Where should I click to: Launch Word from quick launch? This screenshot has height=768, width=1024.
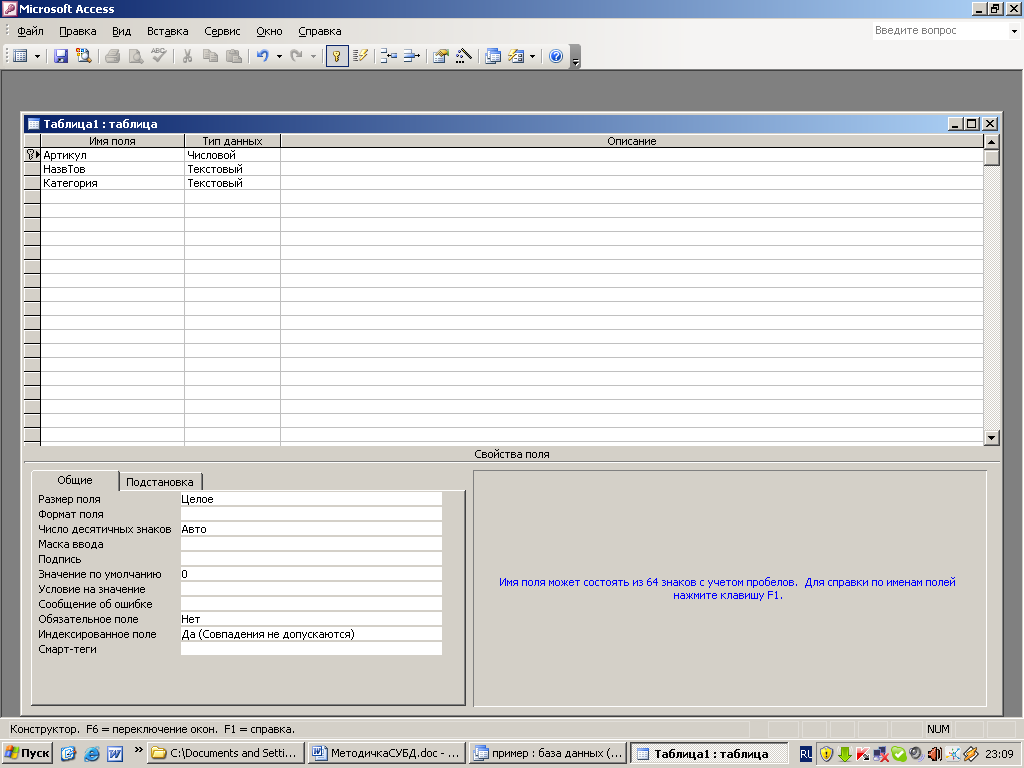click(x=115, y=754)
